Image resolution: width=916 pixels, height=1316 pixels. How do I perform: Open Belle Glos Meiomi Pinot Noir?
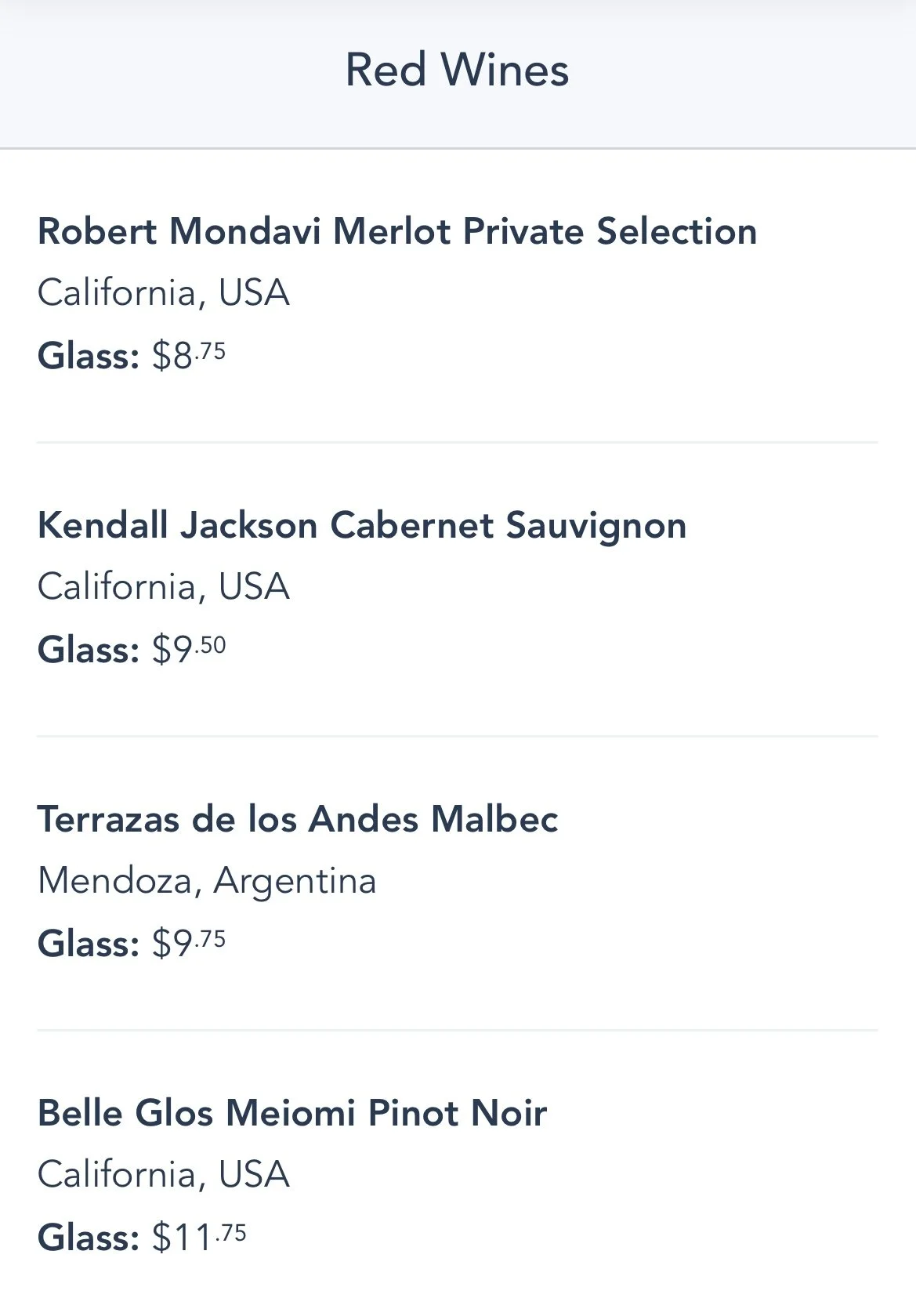(292, 1114)
